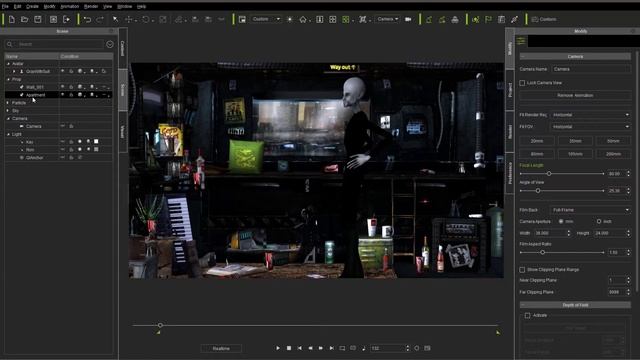This screenshot has height=360, width=640.
Task: Open the Window menu
Action: point(124,7)
